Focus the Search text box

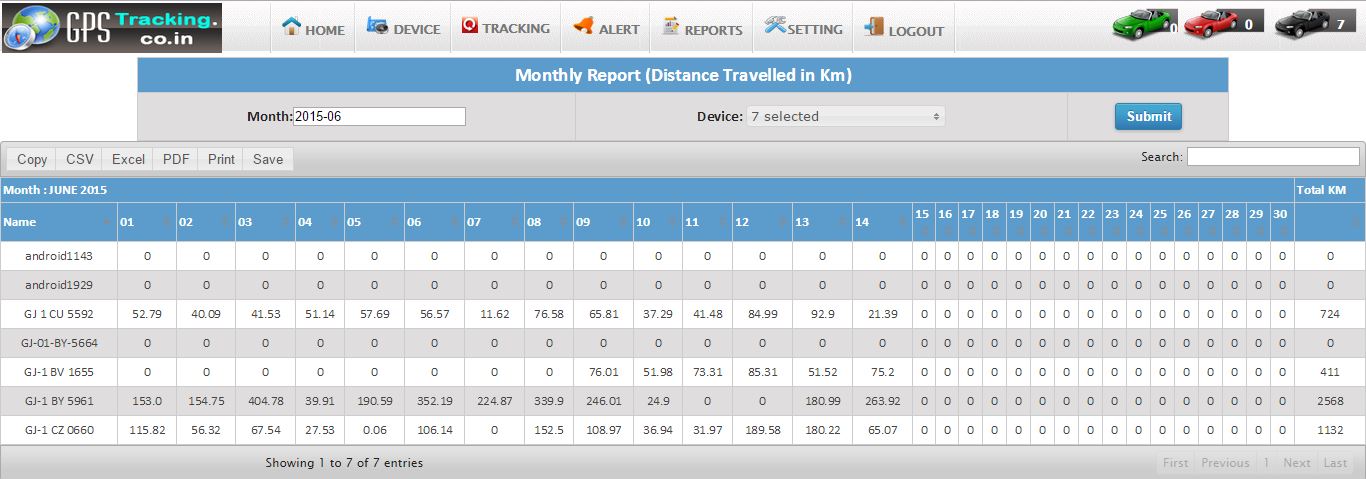tap(1273, 156)
